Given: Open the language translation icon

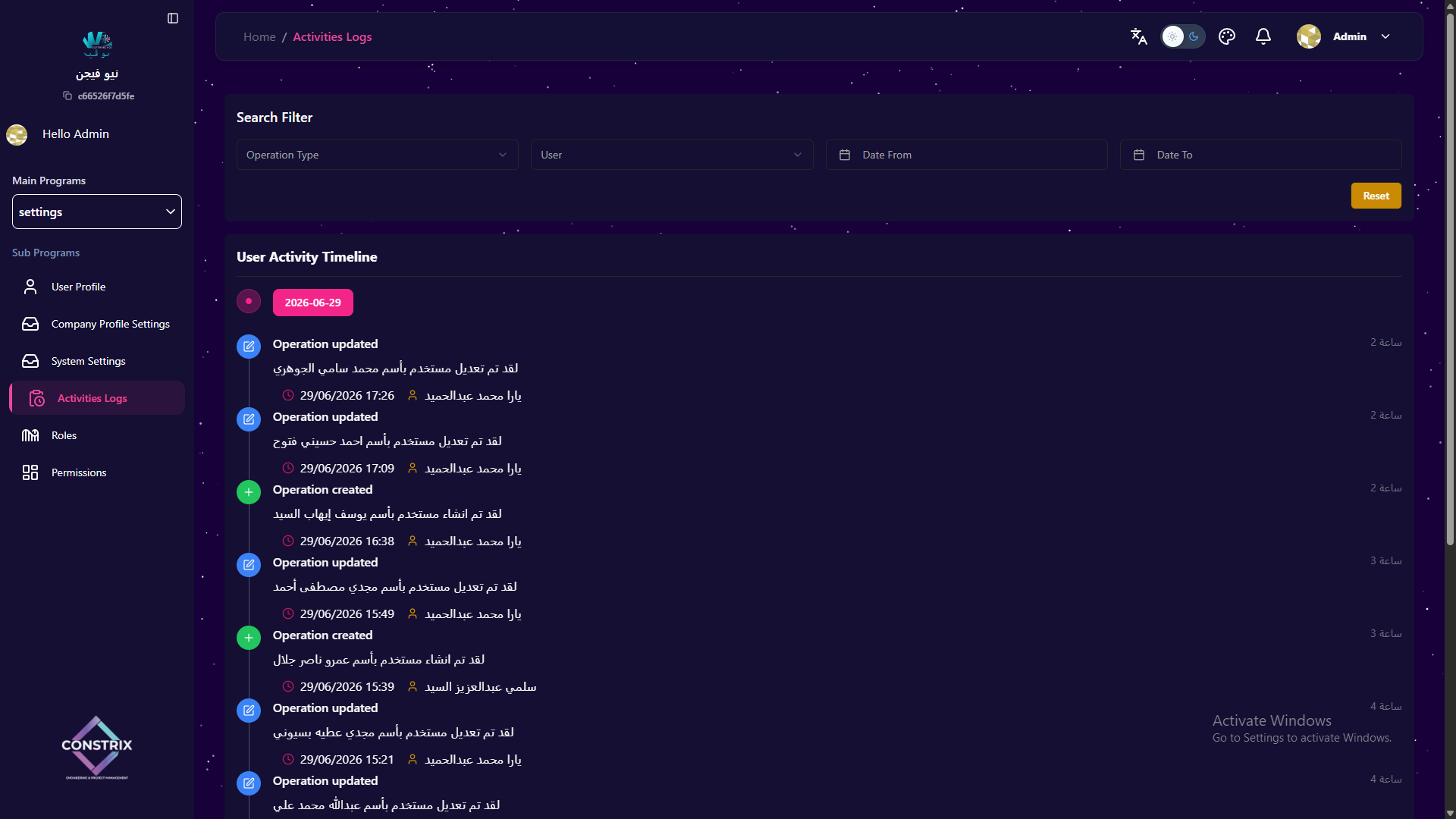Looking at the screenshot, I should [x=1138, y=36].
